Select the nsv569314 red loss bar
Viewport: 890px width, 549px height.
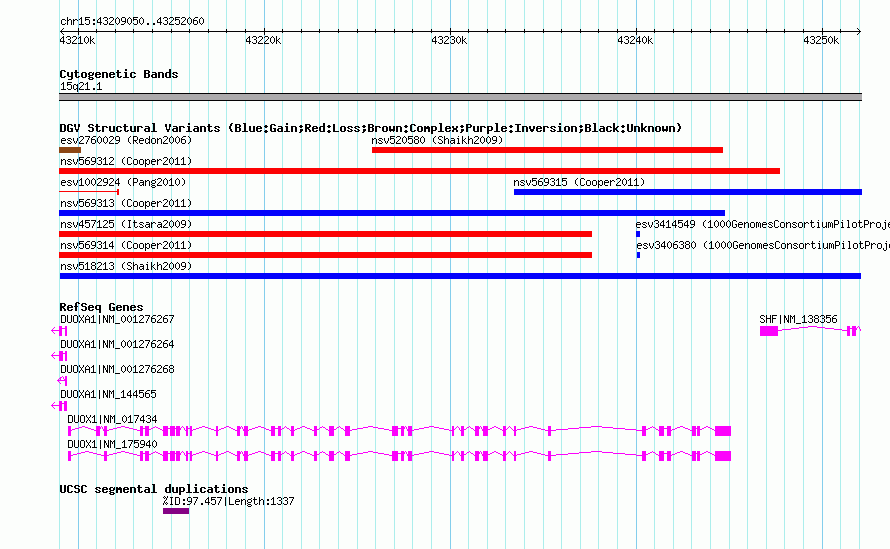(x=325, y=255)
